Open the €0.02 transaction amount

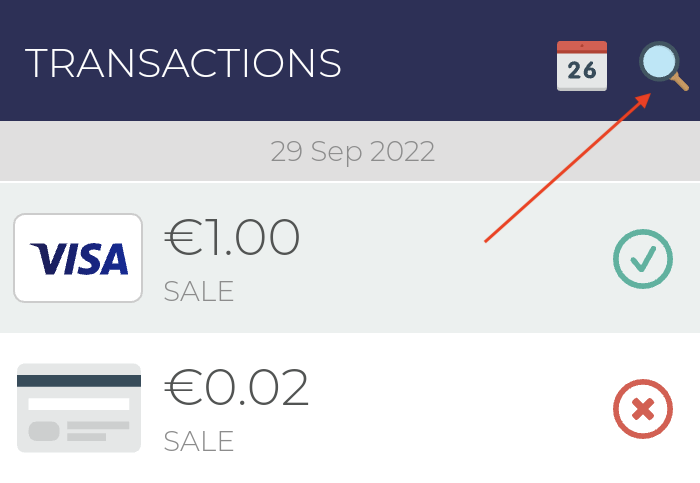pyautogui.click(x=237, y=389)
